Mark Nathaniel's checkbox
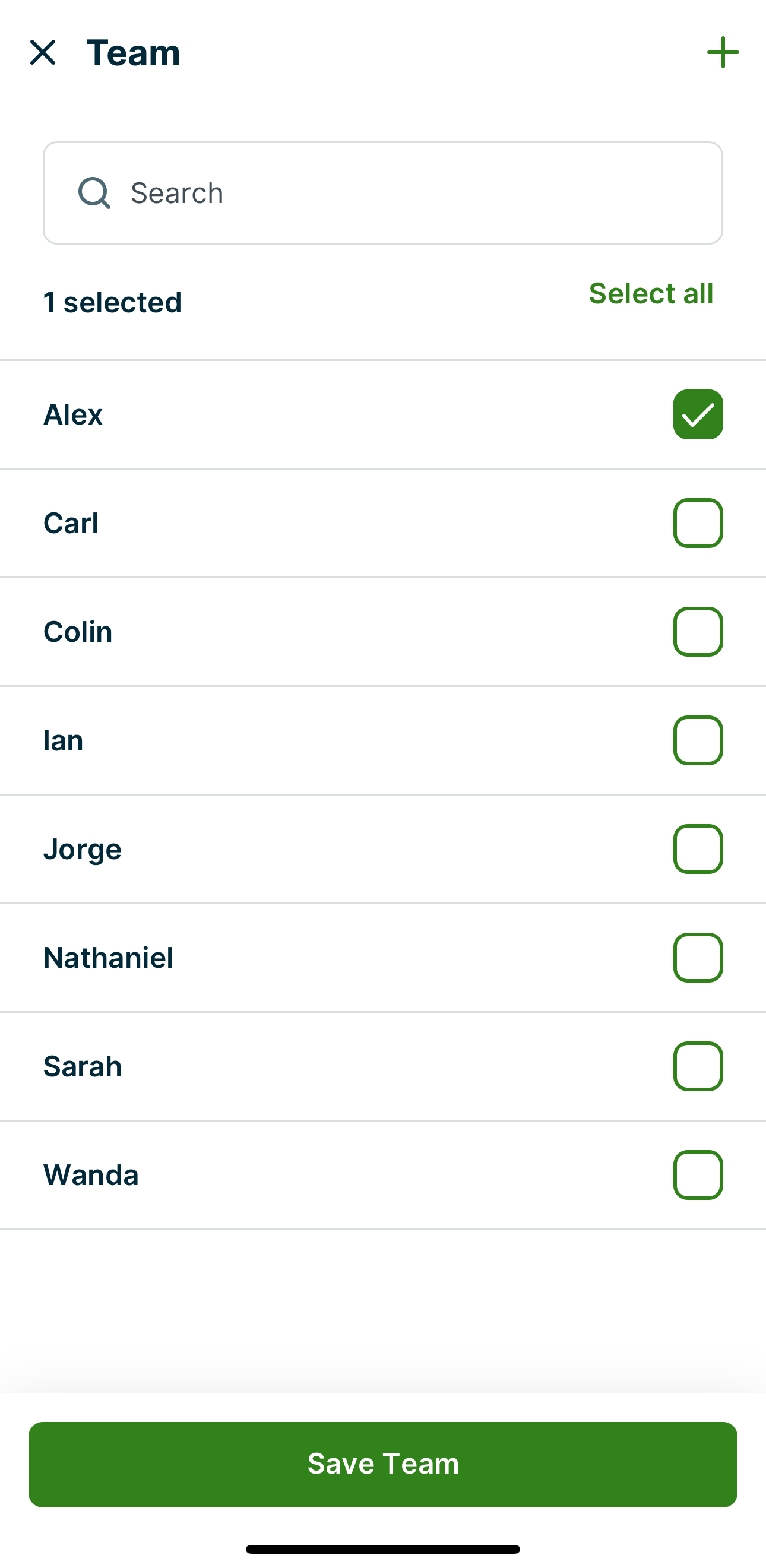The width and height of the screenshot is (766, 1568). click(x=698, y=958)
